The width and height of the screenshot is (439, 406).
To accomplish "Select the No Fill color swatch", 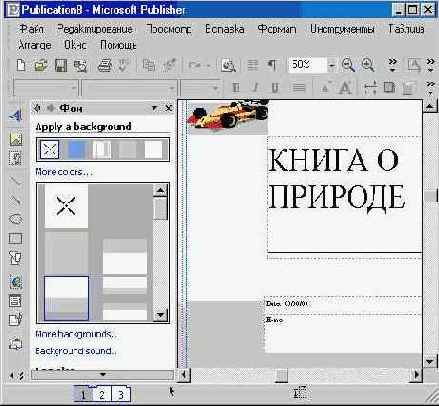I will click(x=49, y=149).
